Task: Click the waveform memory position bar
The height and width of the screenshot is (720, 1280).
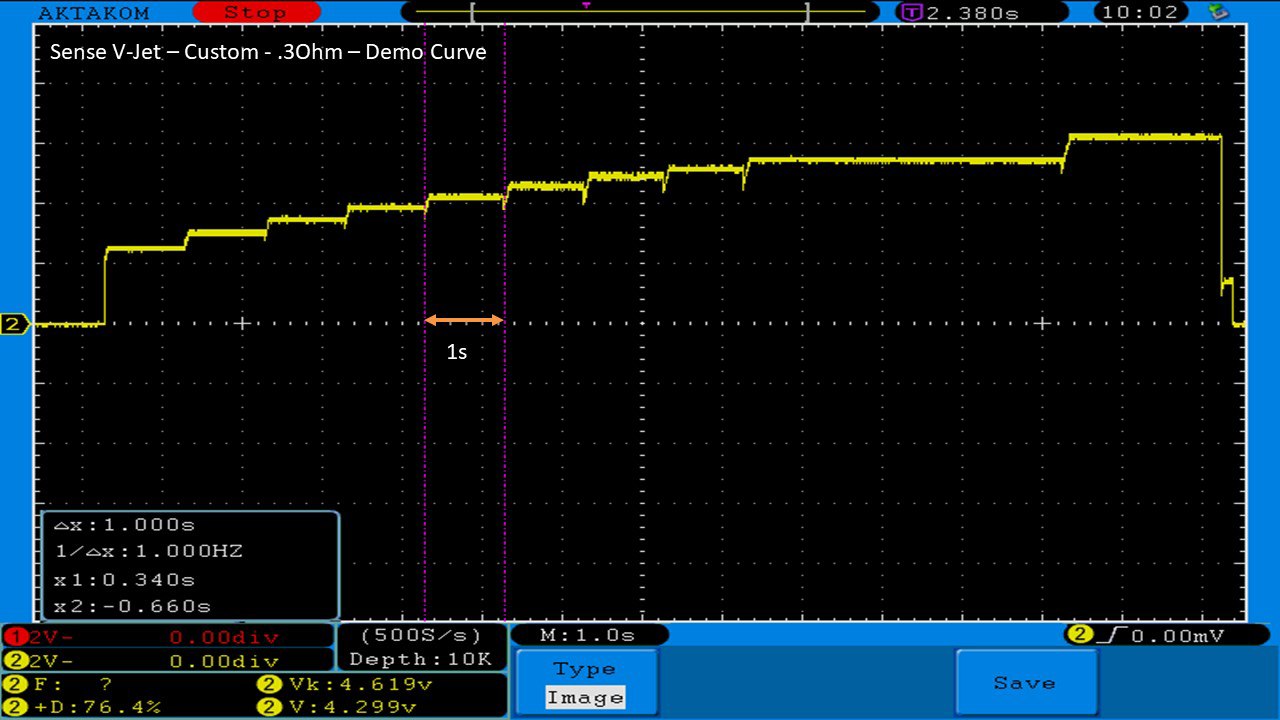Action: tap(640, 12)
